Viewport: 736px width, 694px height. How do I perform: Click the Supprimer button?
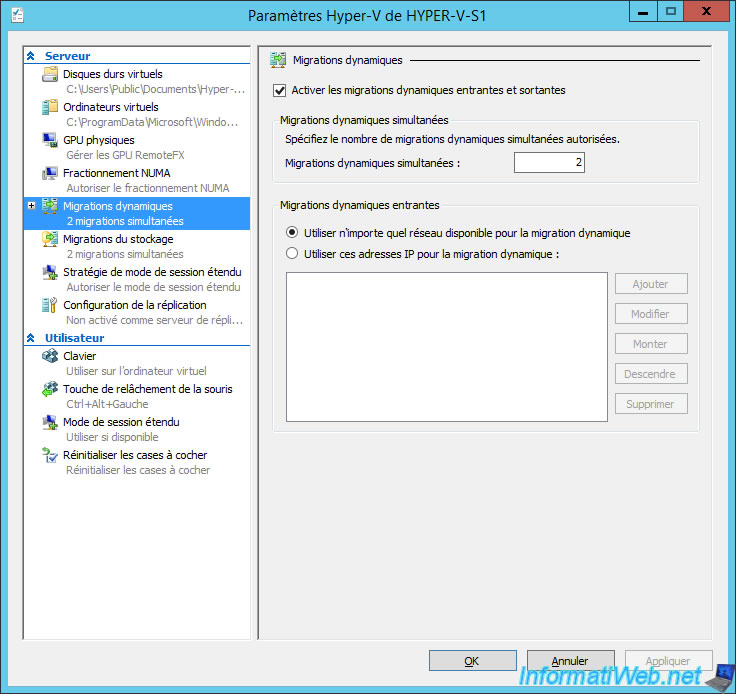[651, 404]
